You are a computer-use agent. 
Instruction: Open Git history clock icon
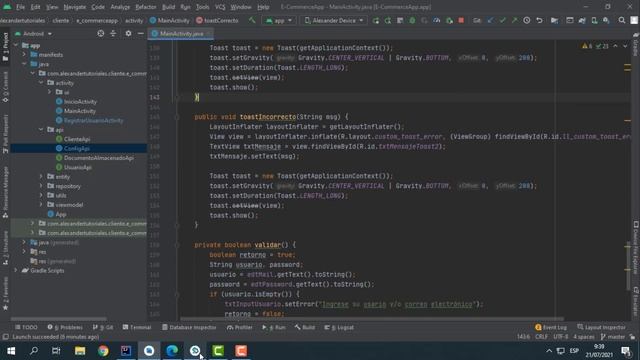click(x=527, y=20)
